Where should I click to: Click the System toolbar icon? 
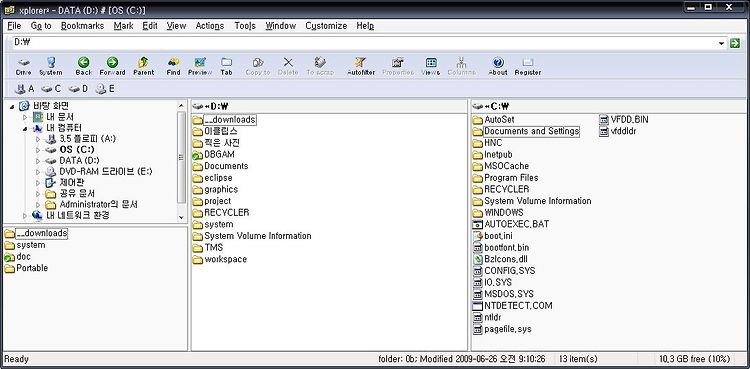coord(51,66)
